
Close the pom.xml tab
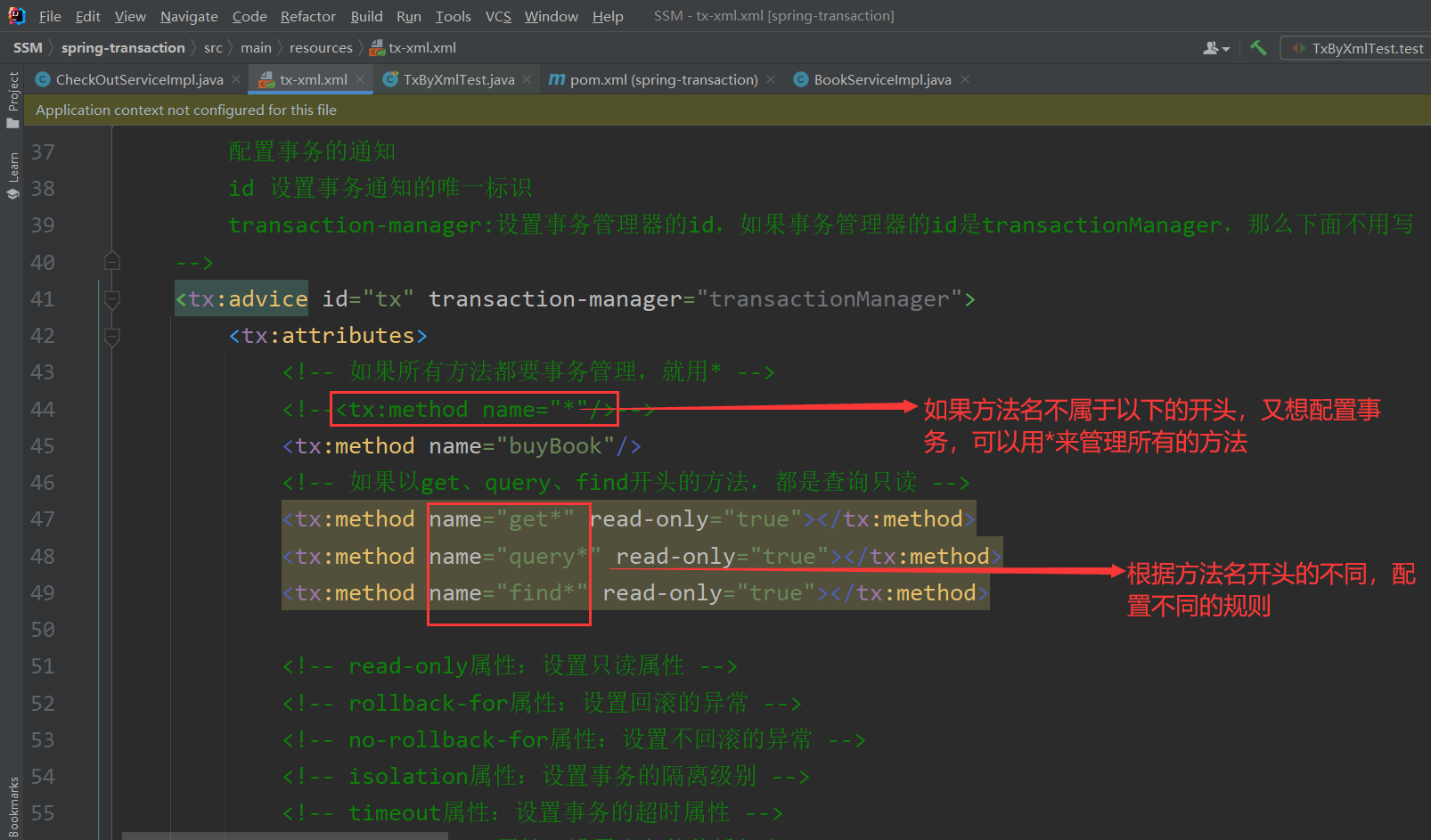tap(771, 79)
